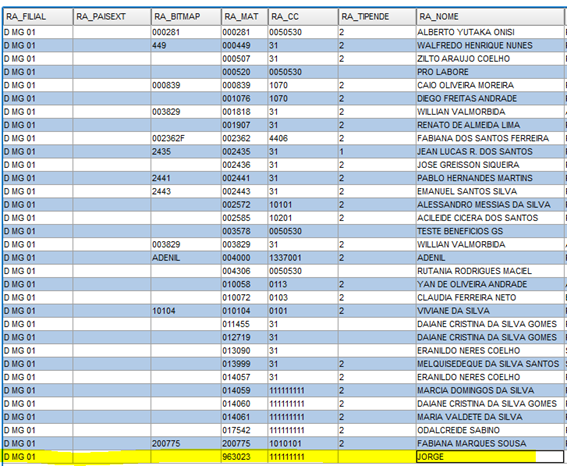Select the RA_MAT cell 017542

point(244,430)
